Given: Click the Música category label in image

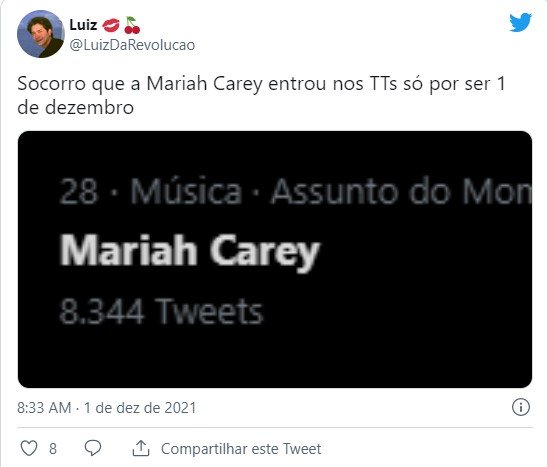Looking at the screenshot, I should 186,191.
